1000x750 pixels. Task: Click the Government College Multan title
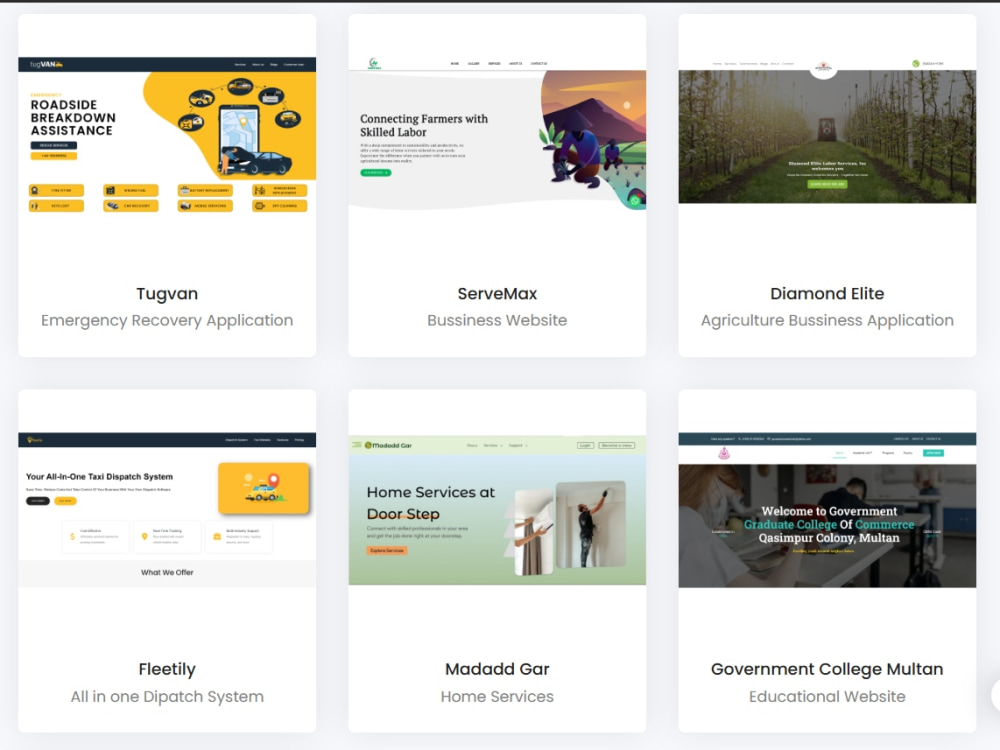click(827, 670)
